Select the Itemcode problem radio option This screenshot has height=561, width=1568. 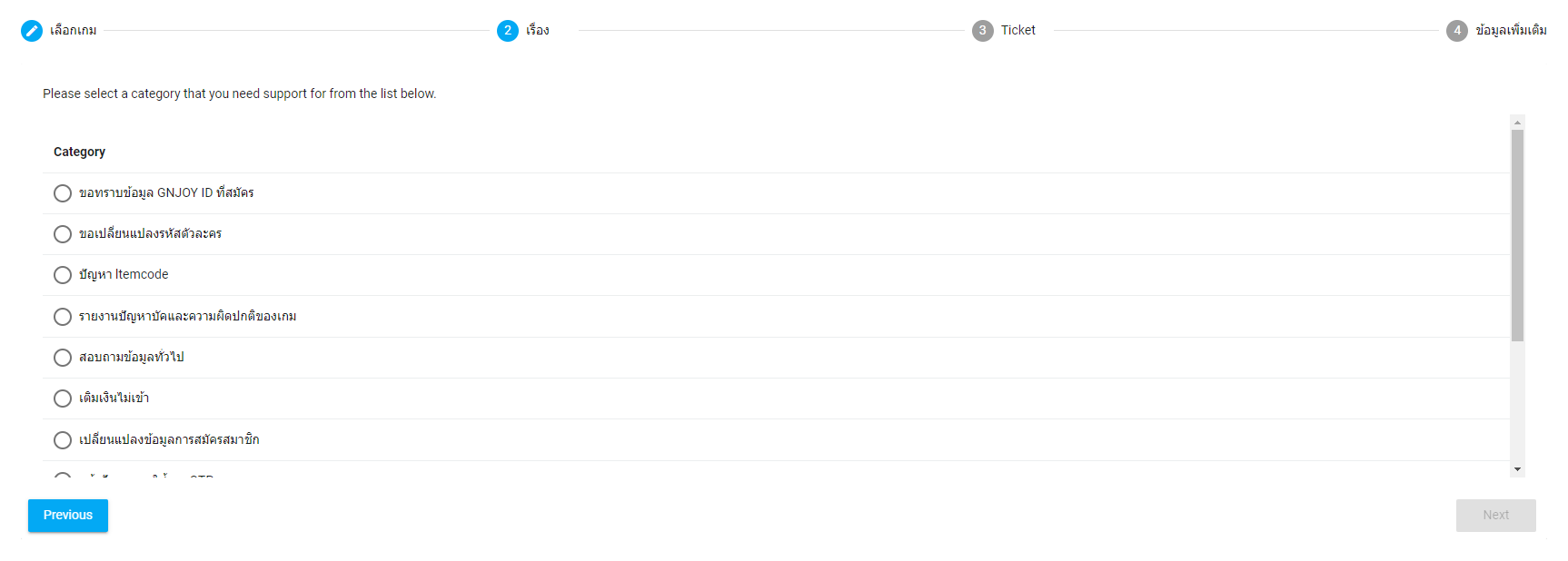tap(63, 275)
